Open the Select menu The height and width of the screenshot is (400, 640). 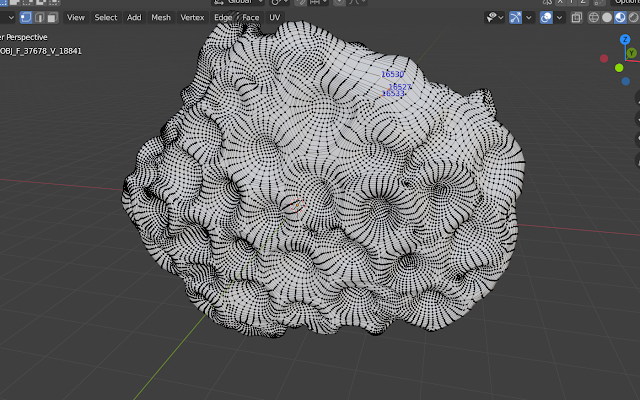(106, 18)
